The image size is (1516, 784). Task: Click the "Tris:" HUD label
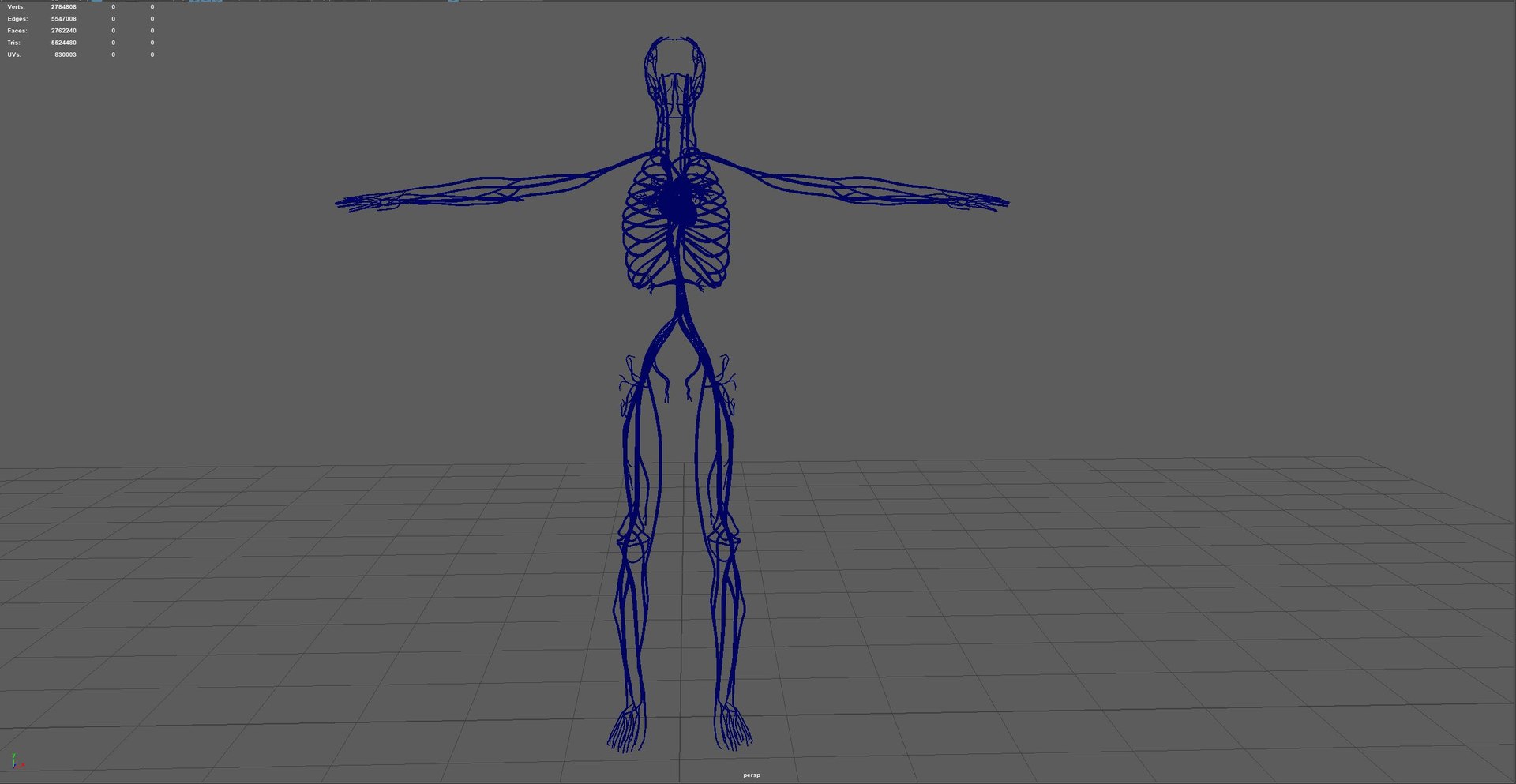coord(13,43)
